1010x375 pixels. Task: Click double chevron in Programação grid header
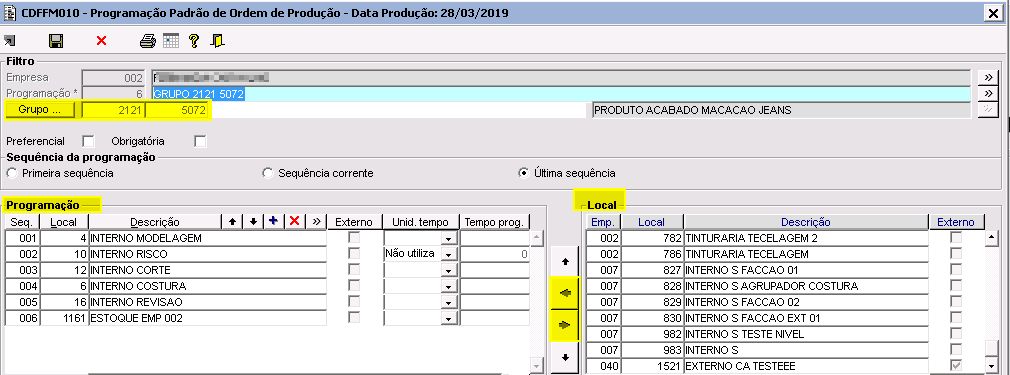point(316,222)
